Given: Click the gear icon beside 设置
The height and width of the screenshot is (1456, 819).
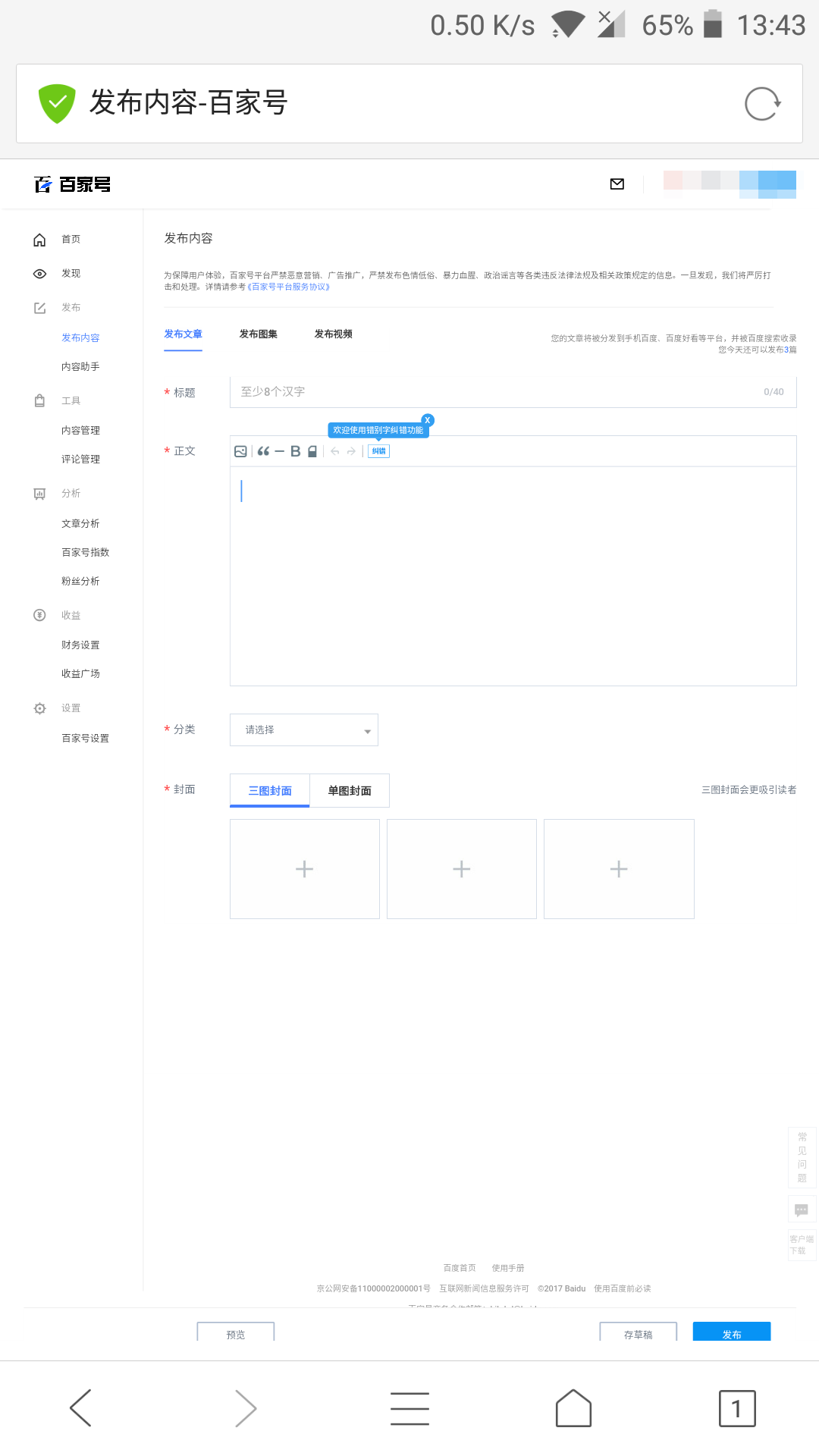Looking at the screenshot, I should (x=39, y=708).
